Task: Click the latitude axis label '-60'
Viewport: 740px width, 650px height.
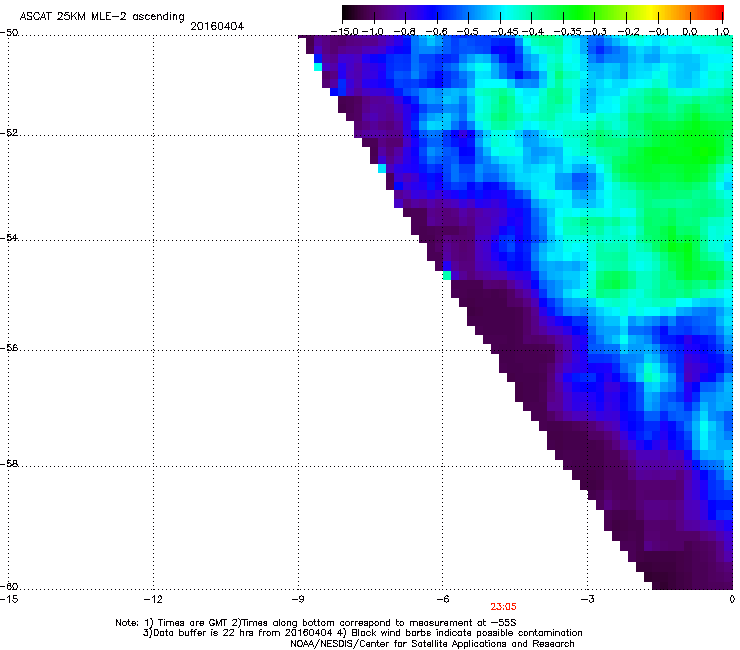Action: pos(9,586)
